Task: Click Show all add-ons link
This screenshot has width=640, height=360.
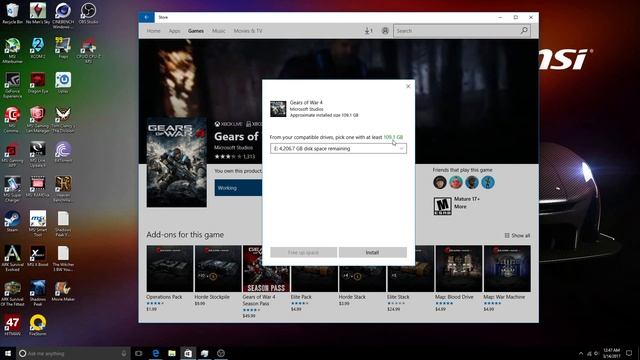Action: [517, 236]
